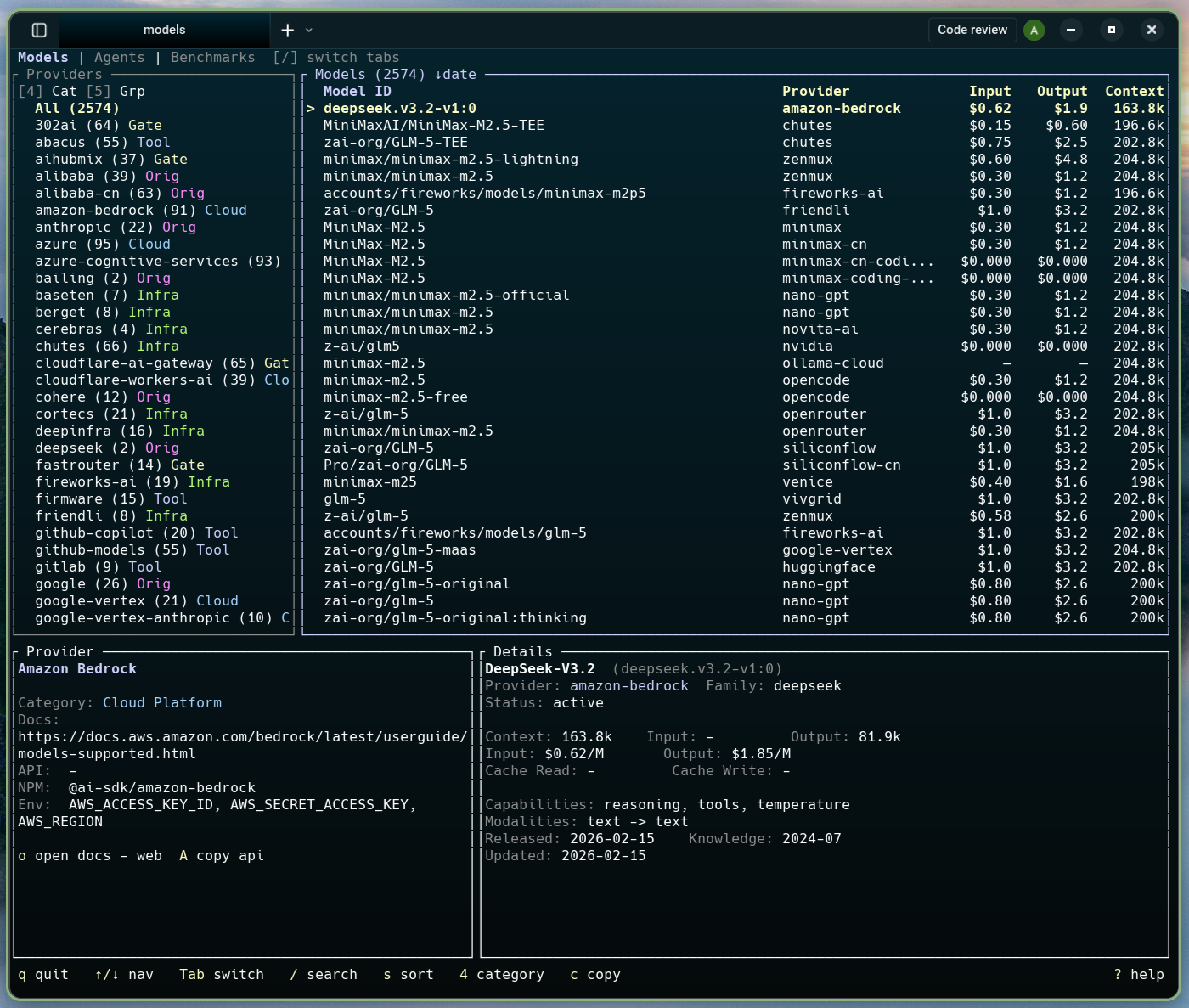Image resolution: width=1189 pixels, height=1008 pixels.
Task: Open the Benchmarks tab
Action: (x=212, y=57)
